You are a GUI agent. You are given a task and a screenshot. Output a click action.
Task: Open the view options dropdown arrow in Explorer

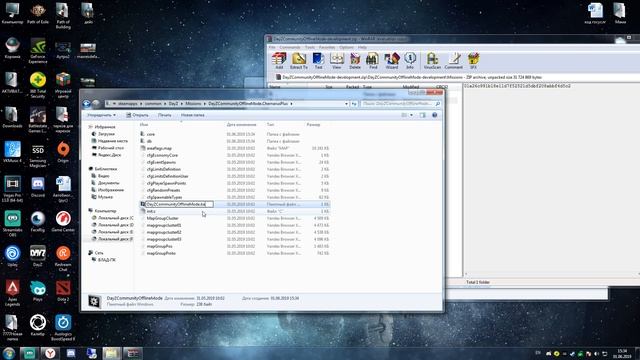(411, 116)
